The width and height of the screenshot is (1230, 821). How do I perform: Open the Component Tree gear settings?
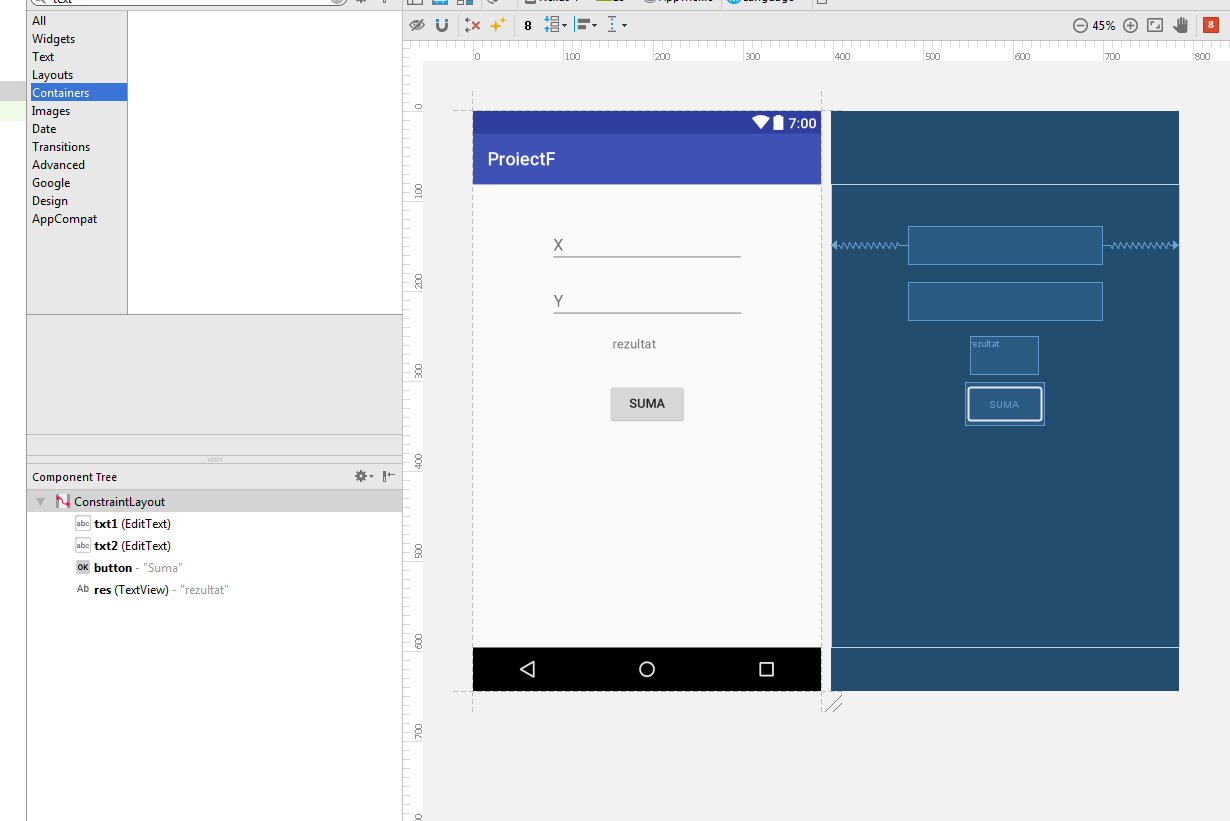pyautogui.click(x=363, y=477)
